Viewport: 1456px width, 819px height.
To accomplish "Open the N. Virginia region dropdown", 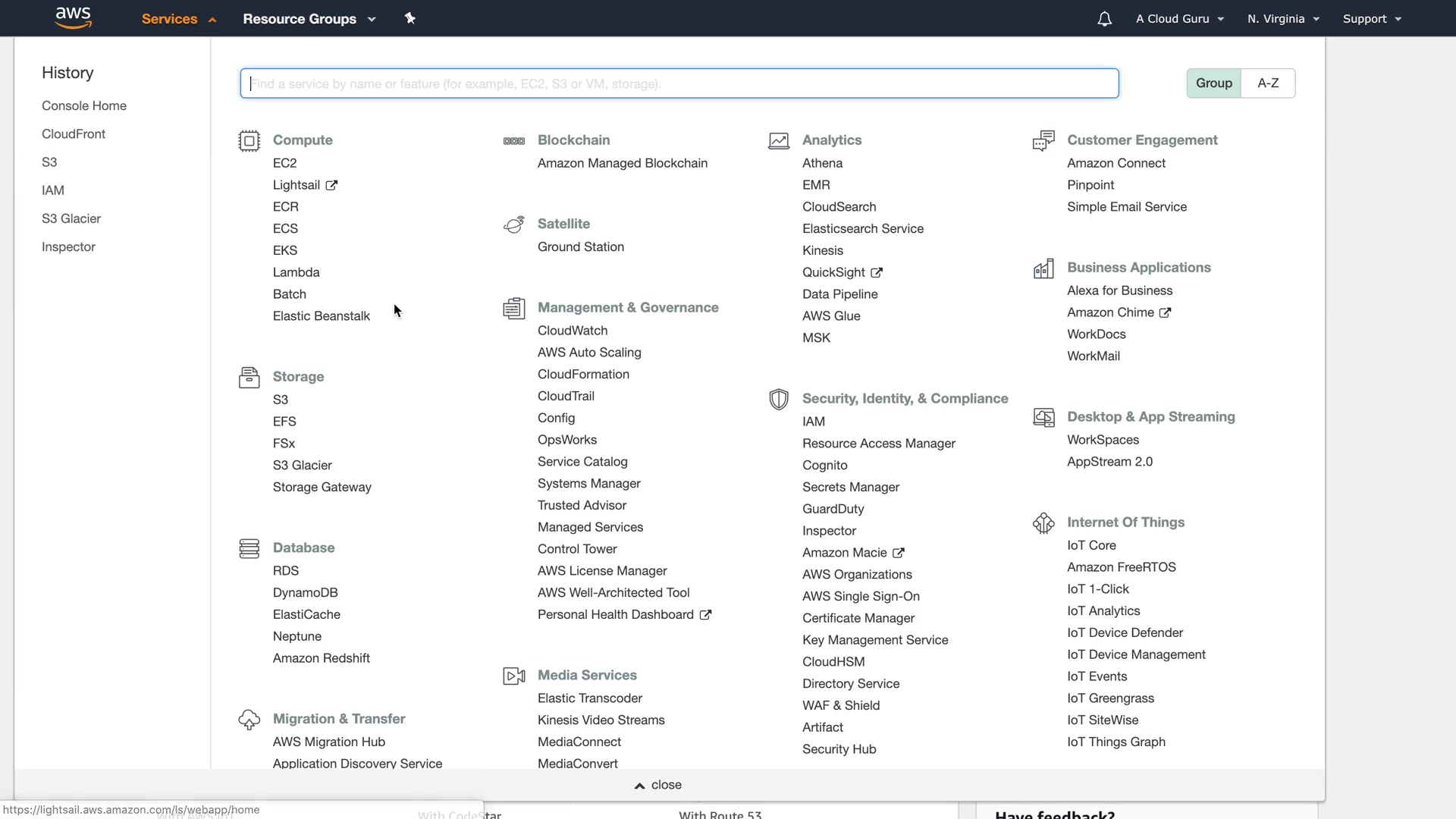I will (x=1283, y=19).
